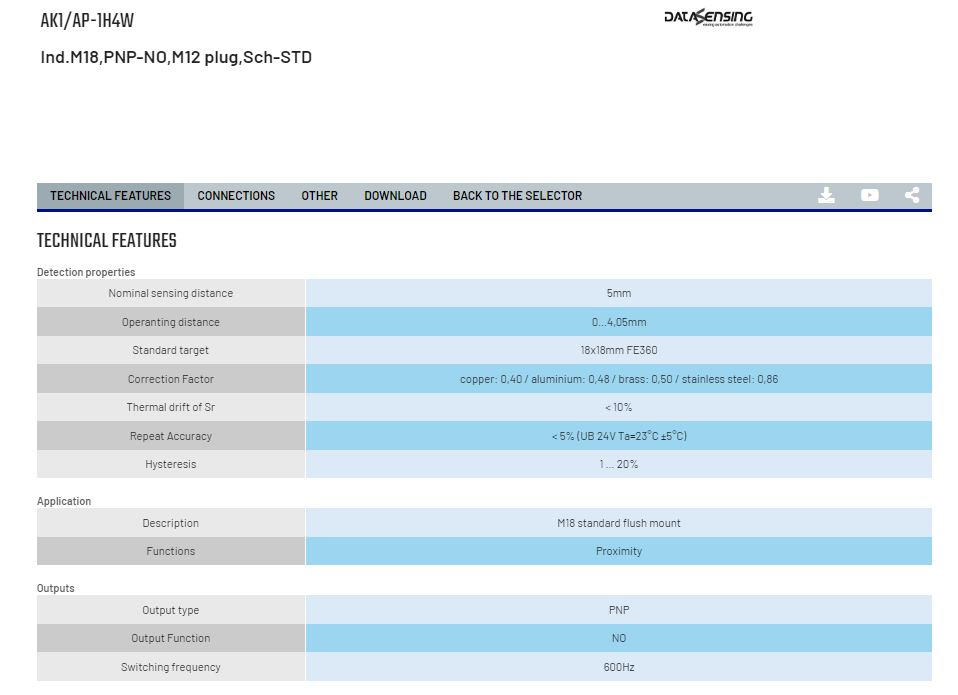Click the Functions row label
Image resolution: width=958 pixels, height=695 pixels.
point(170,551)
